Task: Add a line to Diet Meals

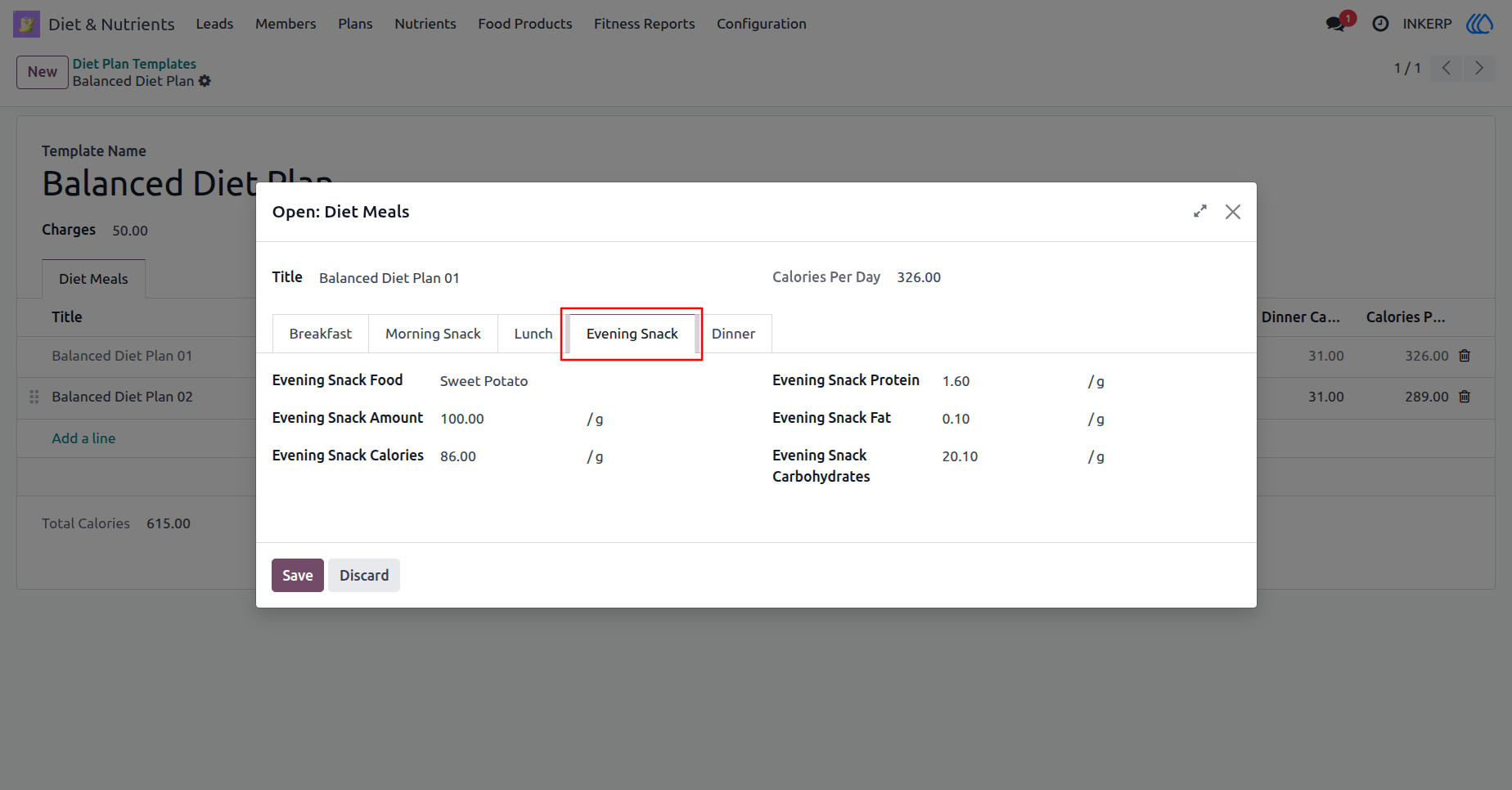Action: (x=83, y=438)
